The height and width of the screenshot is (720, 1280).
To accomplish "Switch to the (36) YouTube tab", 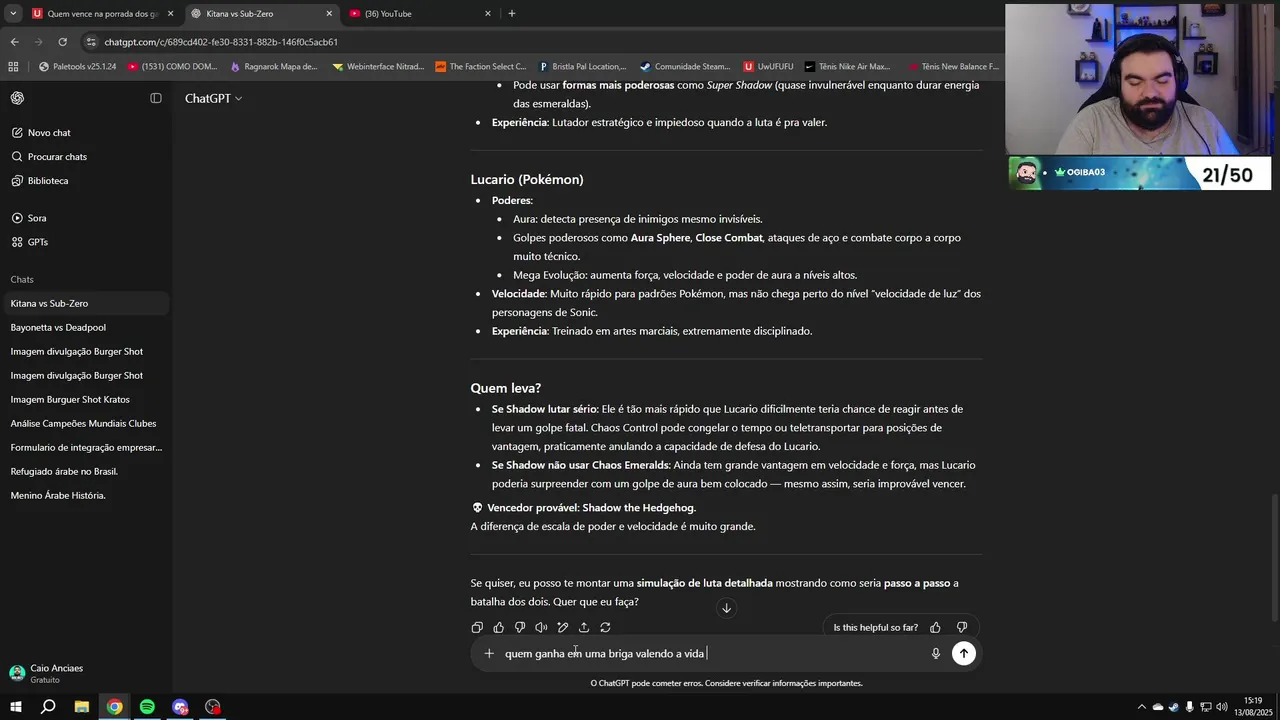I will click(x=420, y=14).
